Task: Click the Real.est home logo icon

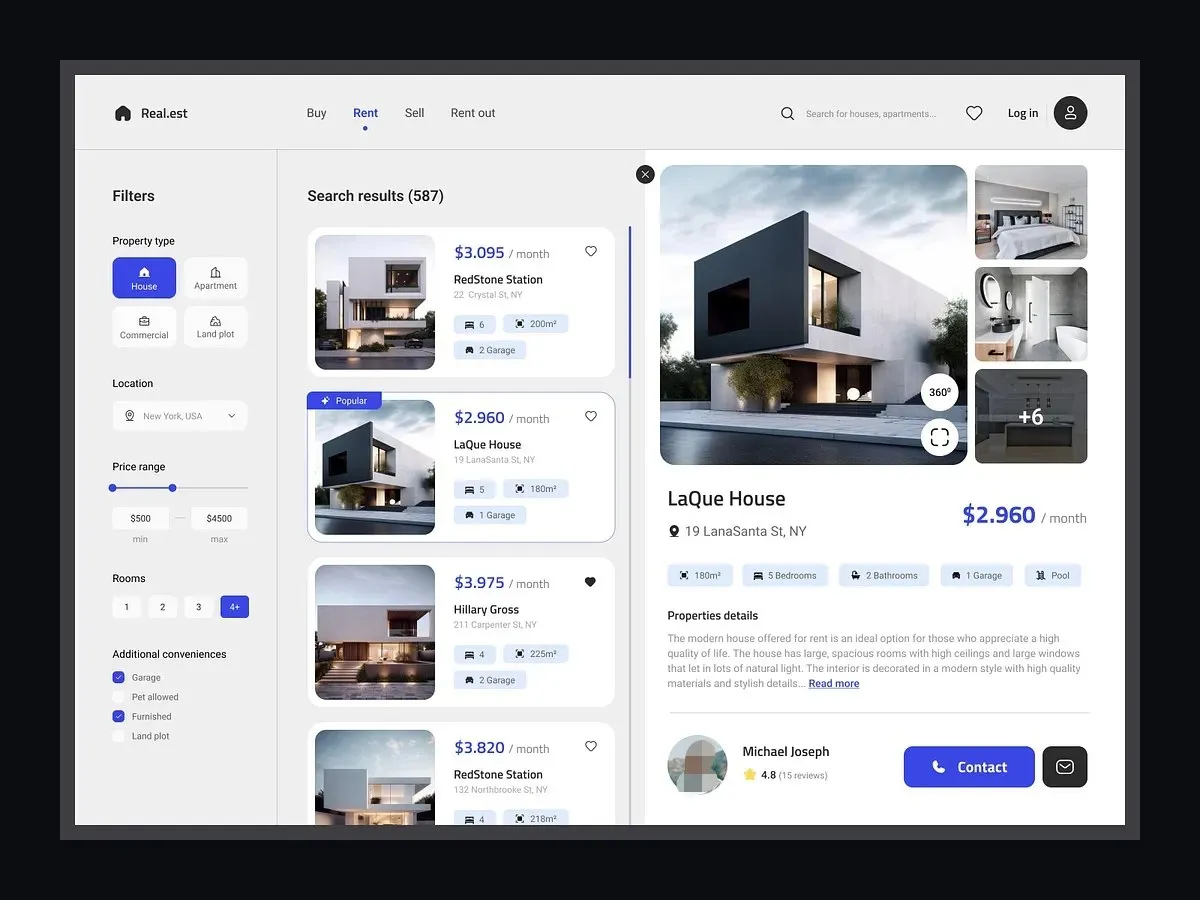Action: coord(123,113)
